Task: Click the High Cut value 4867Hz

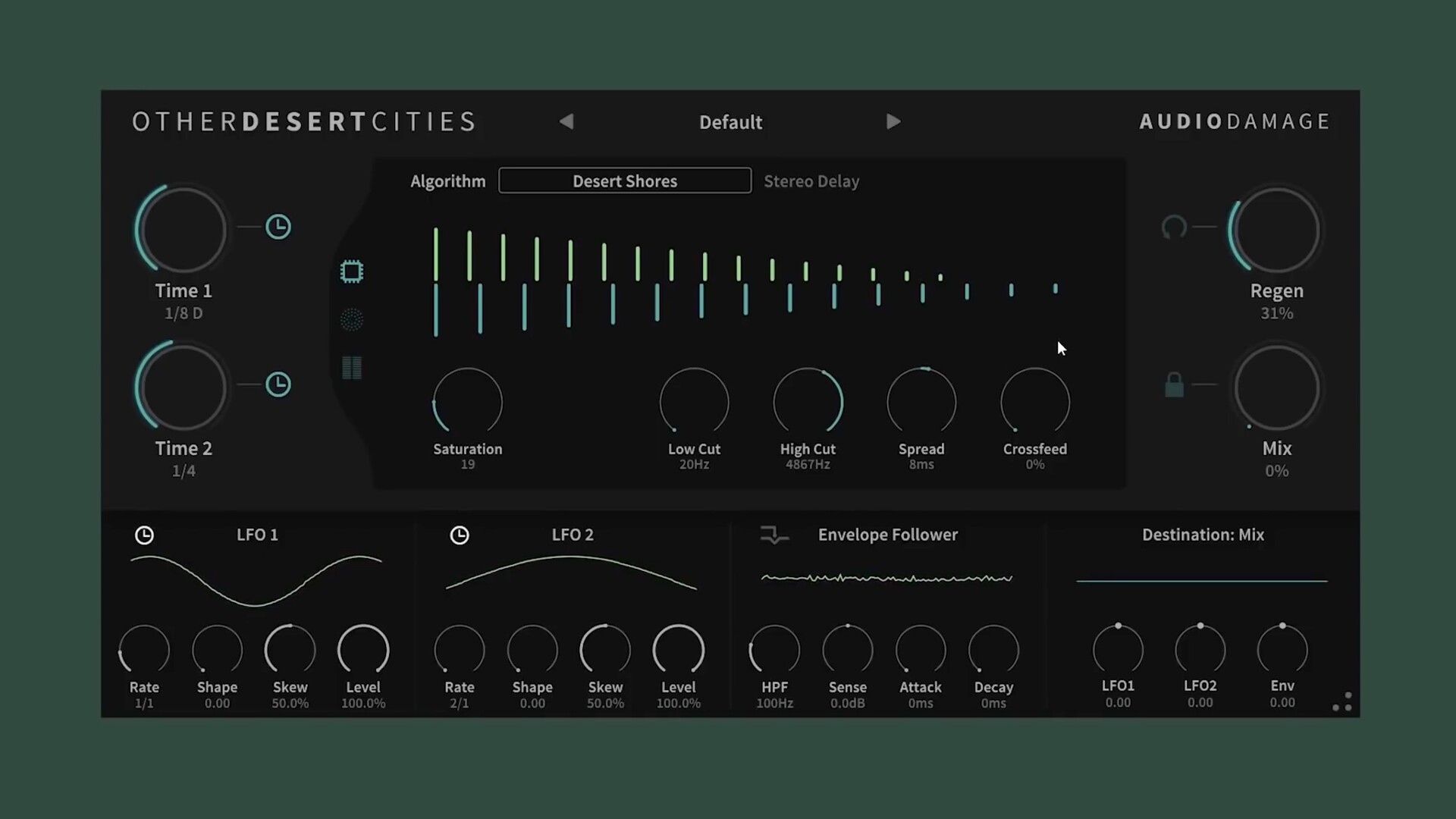Action: (808, 464)
